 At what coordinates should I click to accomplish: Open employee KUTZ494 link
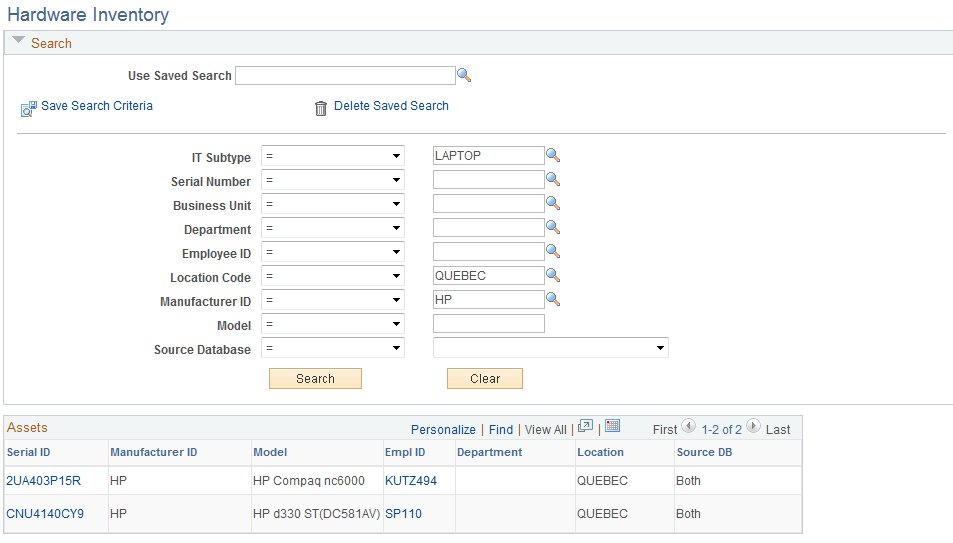[411, 480]
